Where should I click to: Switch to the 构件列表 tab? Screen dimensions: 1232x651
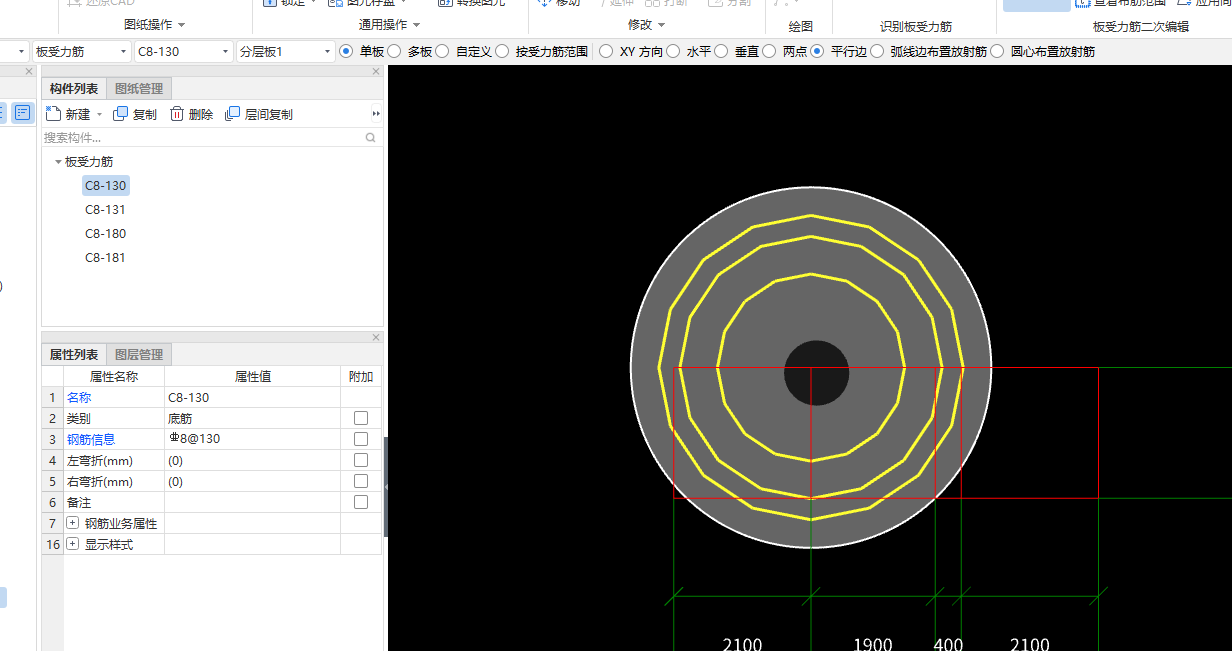(74, 89)
